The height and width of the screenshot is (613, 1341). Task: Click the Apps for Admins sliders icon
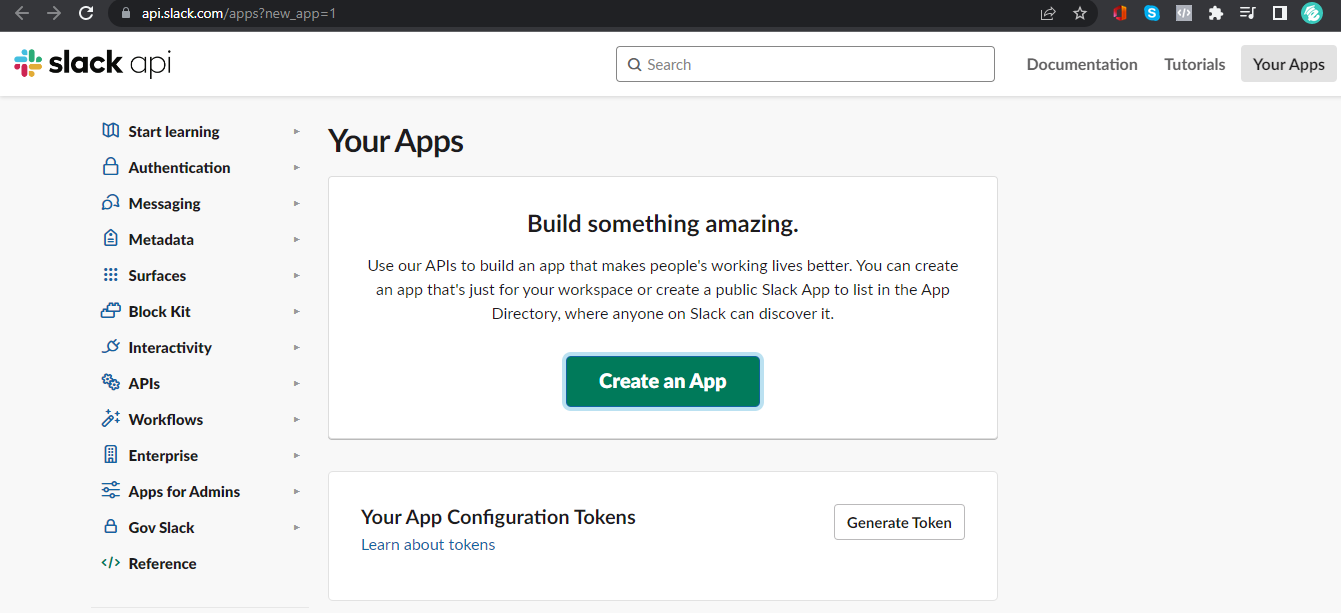coord(111,491)
